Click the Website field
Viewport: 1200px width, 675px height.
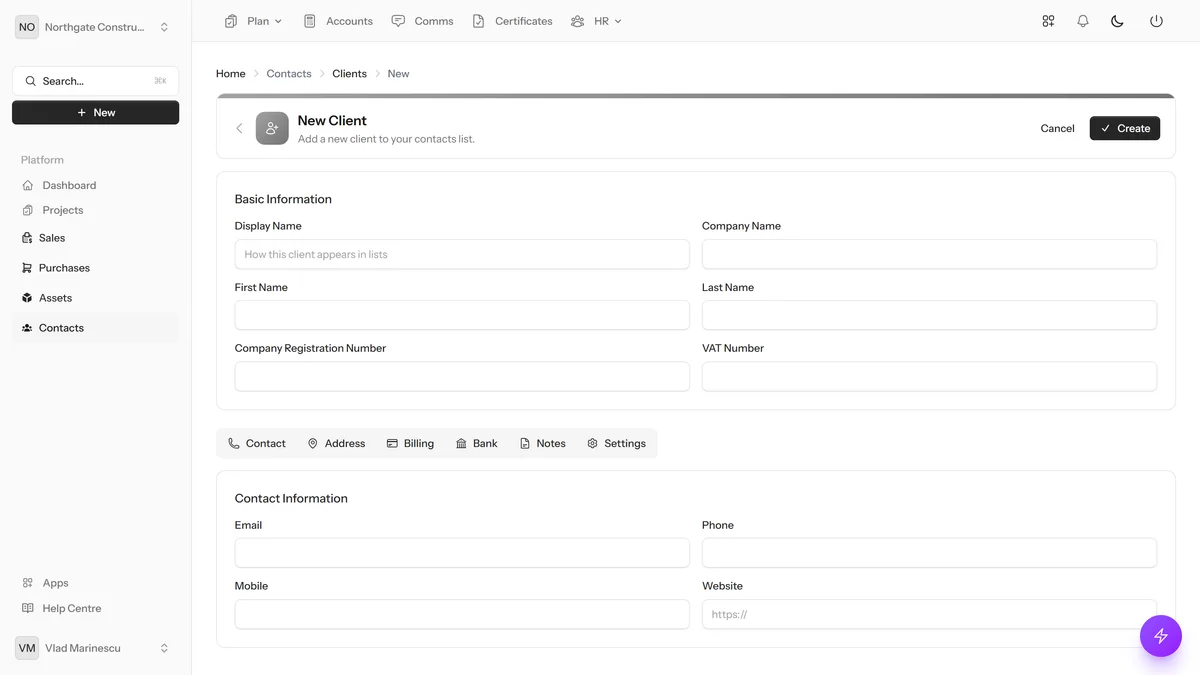(x=929, y=614)
